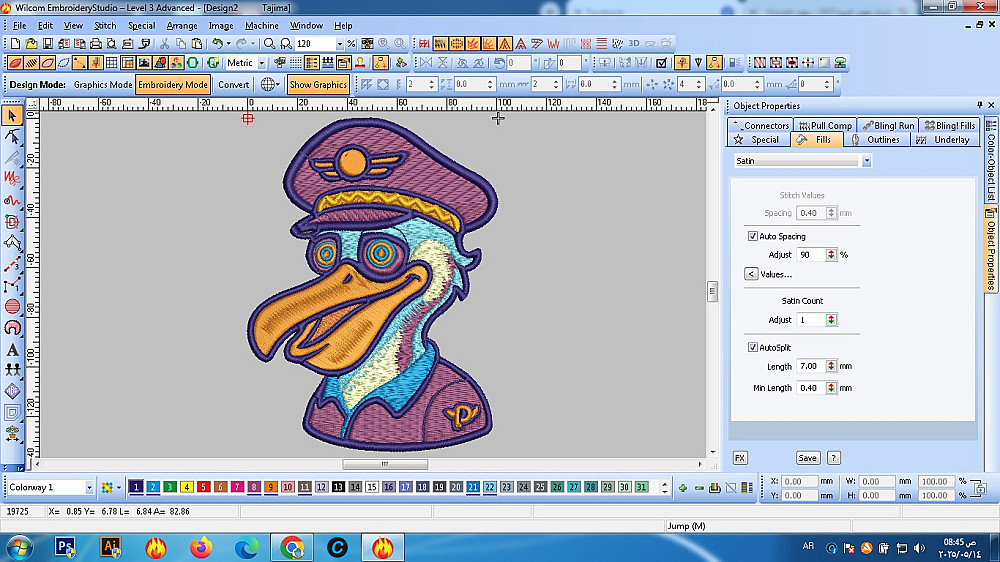Click the Print icon in toolbar

point(96,44)
